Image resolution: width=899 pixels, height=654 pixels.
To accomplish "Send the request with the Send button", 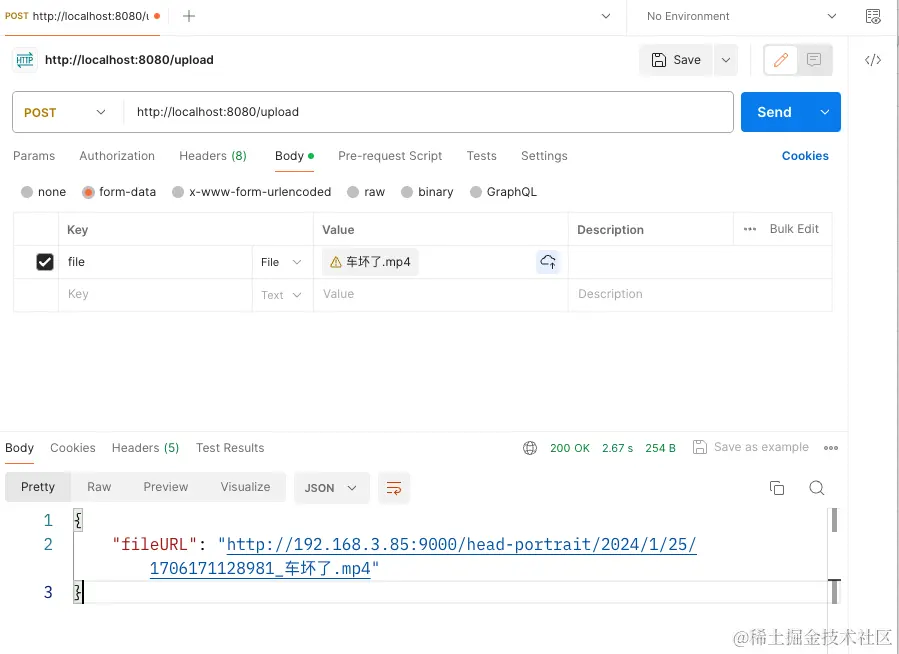I will click(x=775, y=112).
